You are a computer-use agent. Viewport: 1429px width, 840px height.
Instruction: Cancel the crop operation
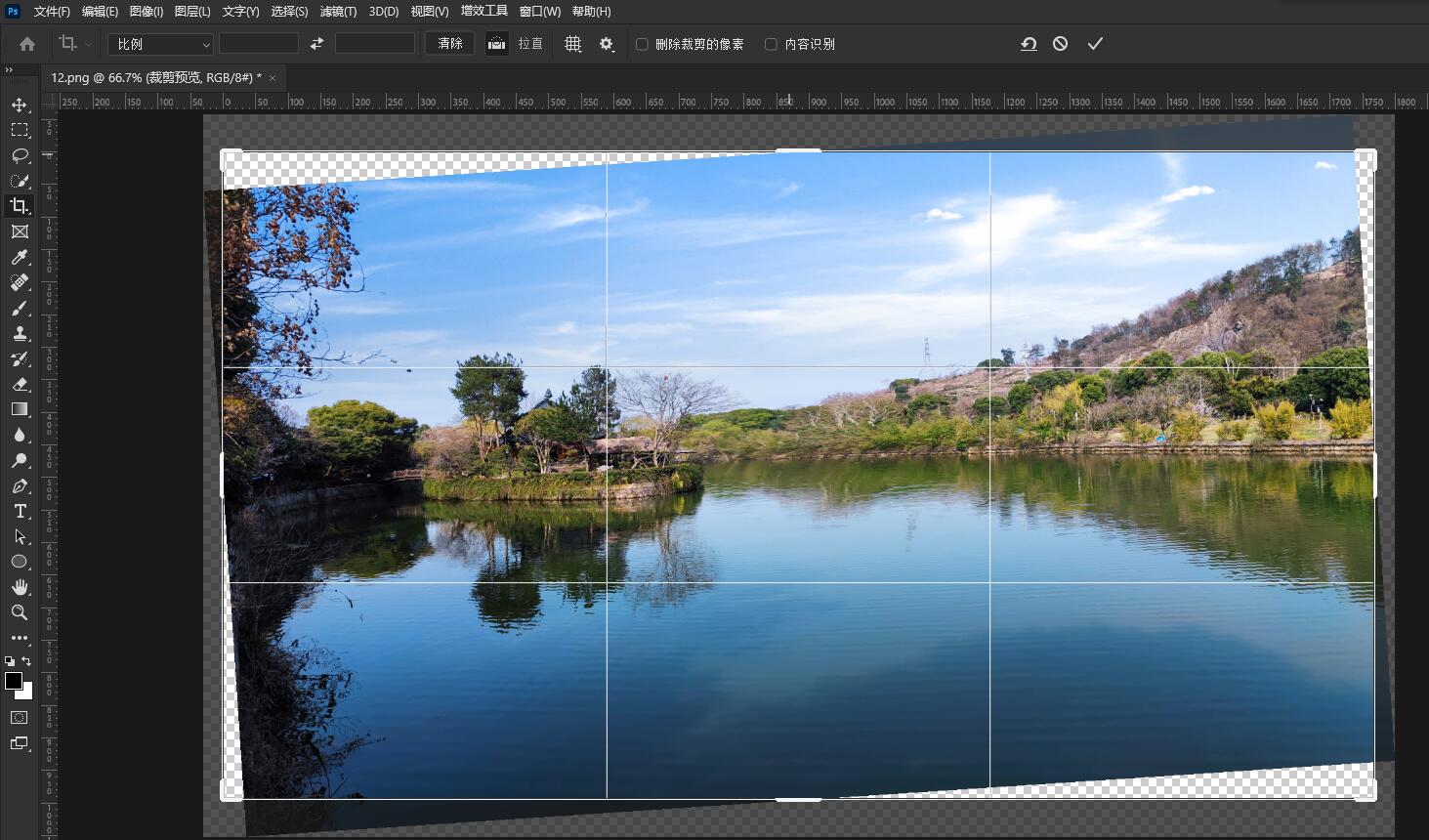click(x=1060, y=44)
